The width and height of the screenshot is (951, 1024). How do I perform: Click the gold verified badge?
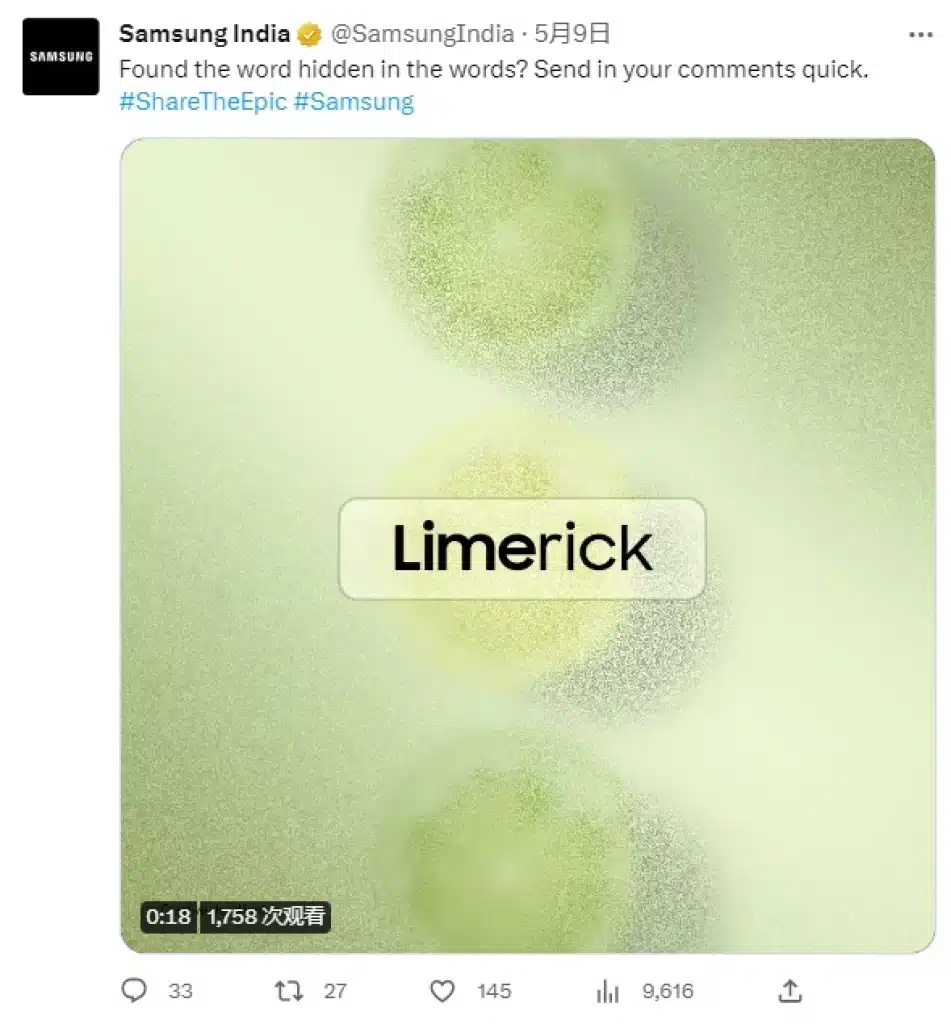click(x=309, y=35)
